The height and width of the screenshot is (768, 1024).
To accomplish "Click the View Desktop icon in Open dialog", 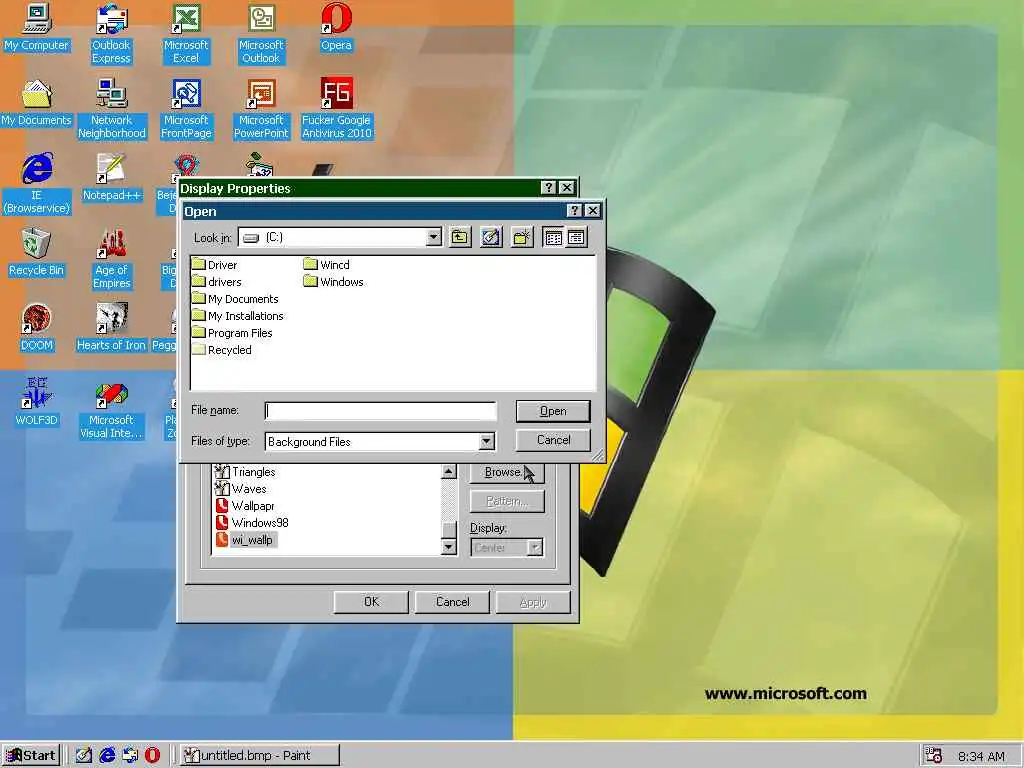I will pos(490,237).
